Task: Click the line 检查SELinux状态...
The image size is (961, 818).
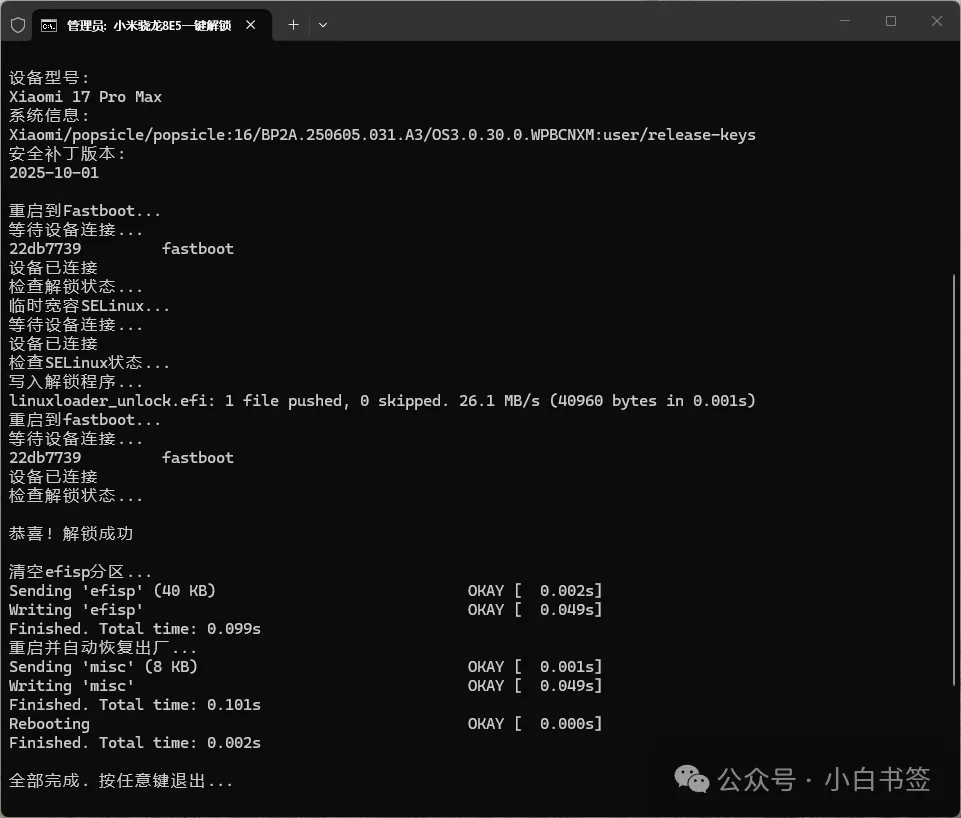Action: [89, 363]
